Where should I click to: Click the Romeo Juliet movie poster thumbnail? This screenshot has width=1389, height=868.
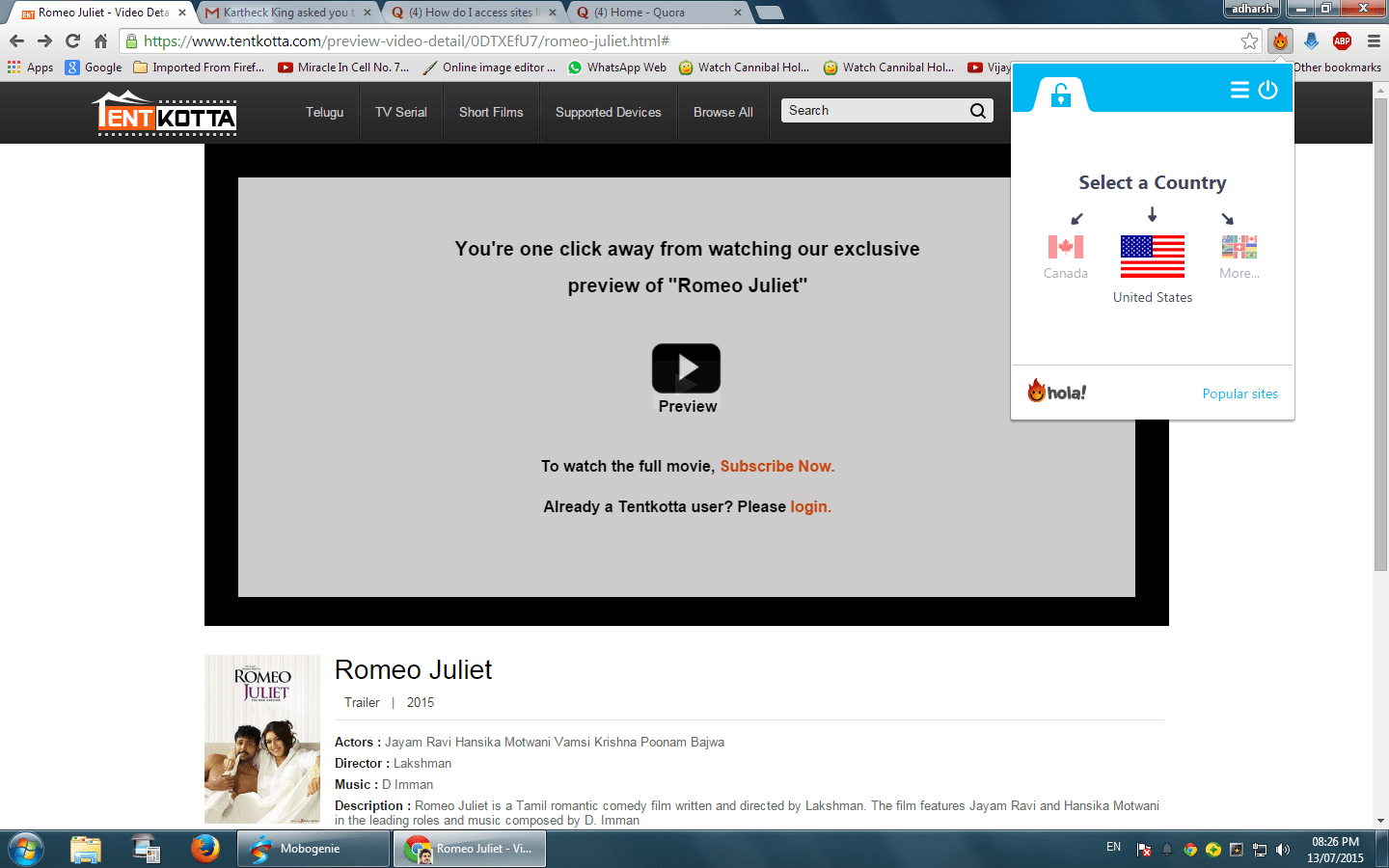(262, 739)
